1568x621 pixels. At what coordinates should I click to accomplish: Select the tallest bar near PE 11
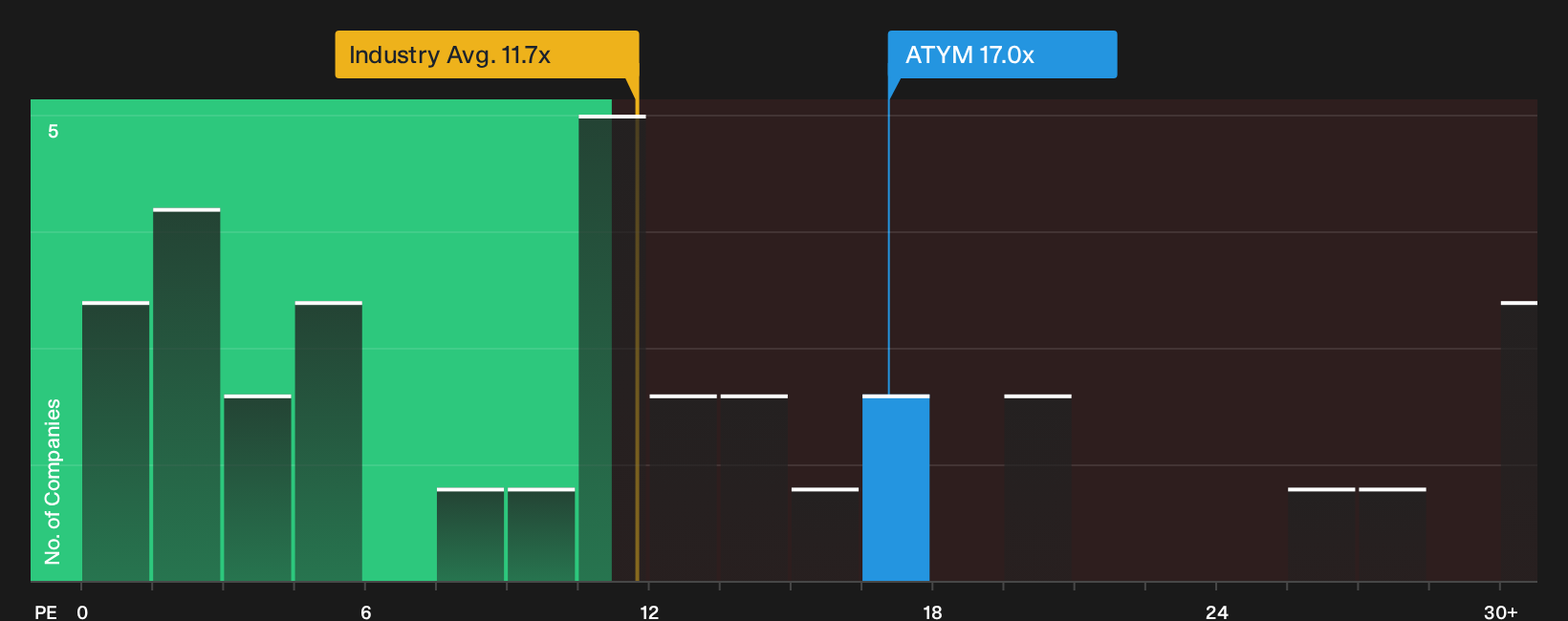612,348
